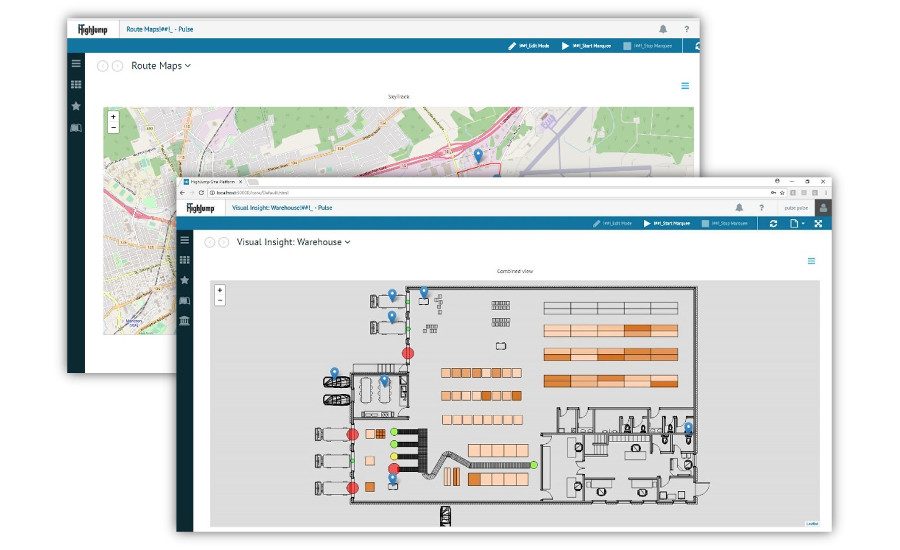The height and width of the screenshot is (550, 900).
Task: Go to next page arrow in Visual Insight
Action: (224, 242)
